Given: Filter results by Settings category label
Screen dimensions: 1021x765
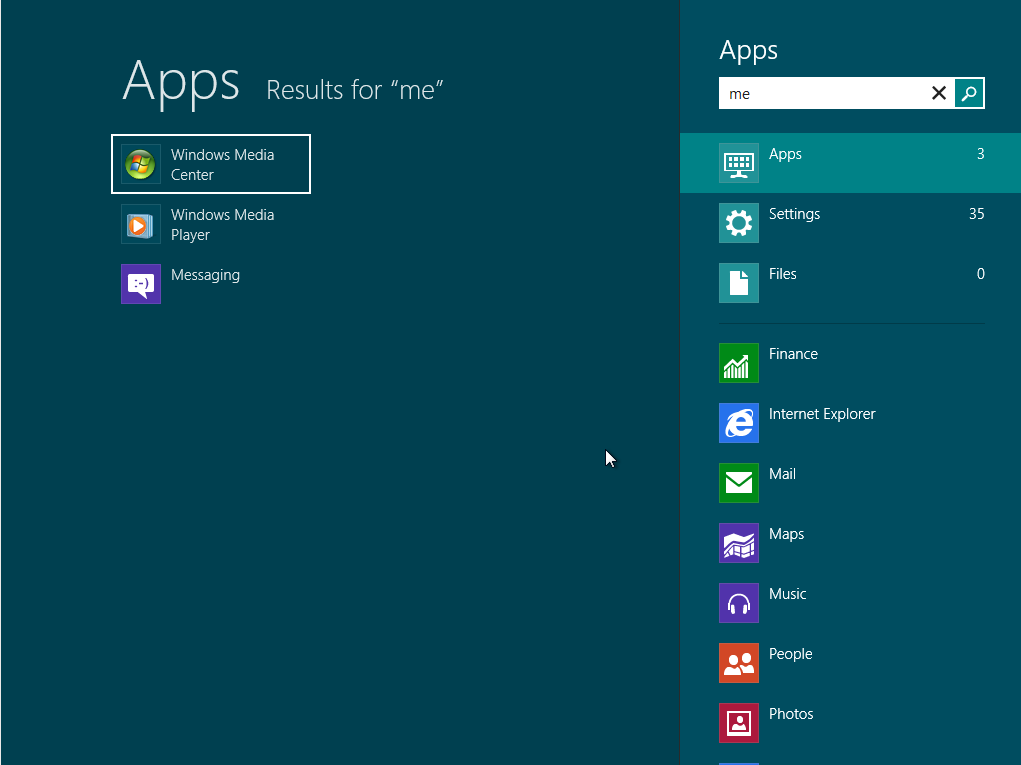Looking at the screenshot, I should coord(794,214).
